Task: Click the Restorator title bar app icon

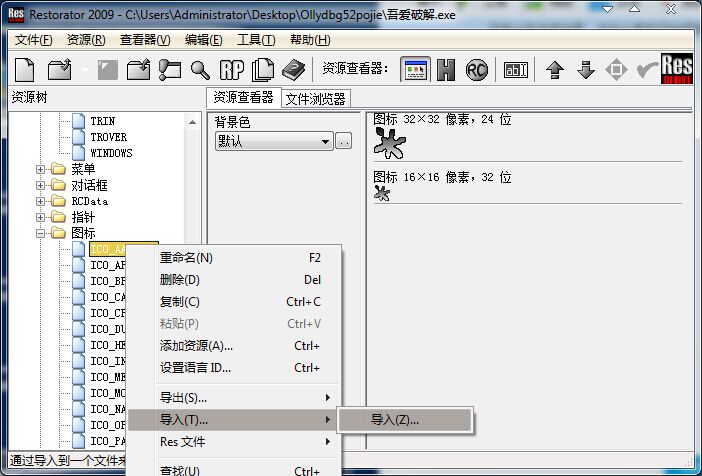Action: coord(16,14)
